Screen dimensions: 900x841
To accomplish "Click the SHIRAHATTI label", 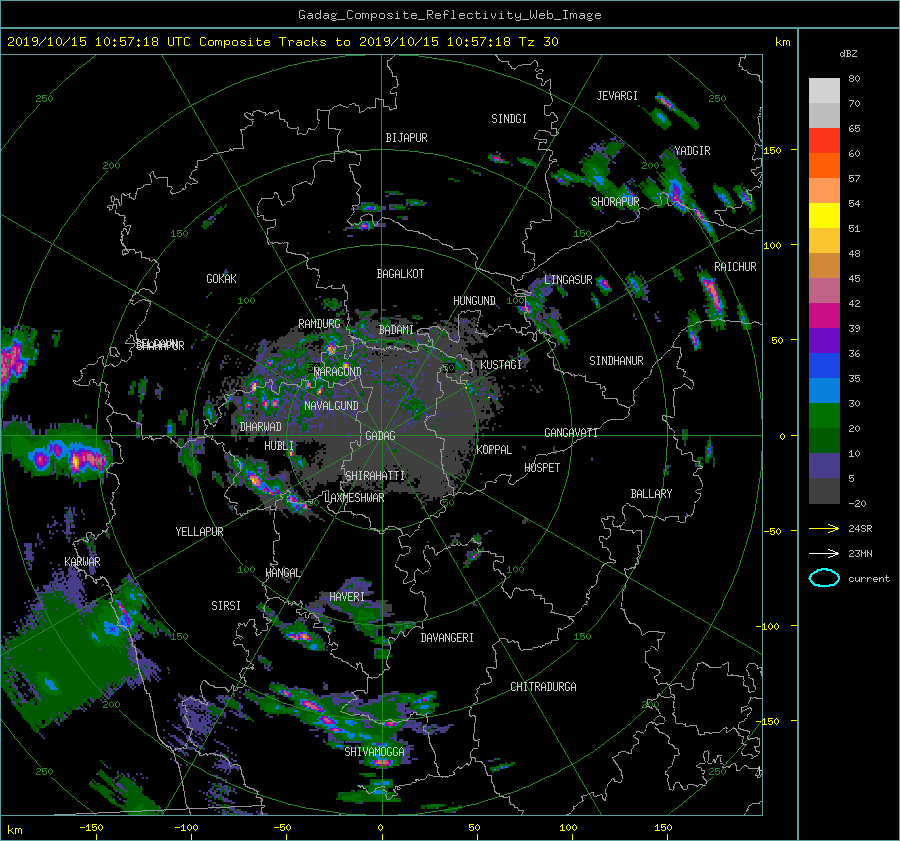I will [375, 476].
